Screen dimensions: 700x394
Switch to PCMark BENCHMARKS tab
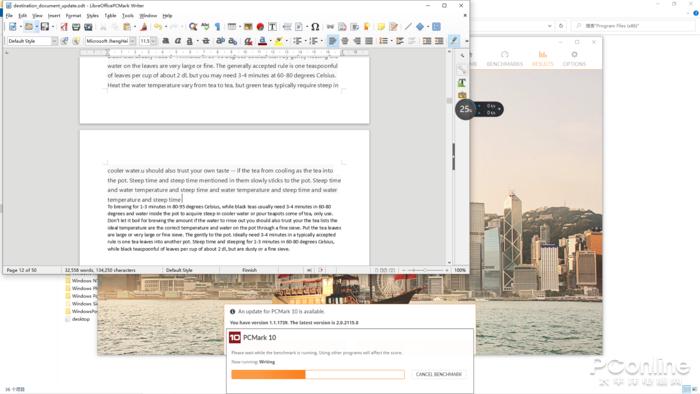[504, 58]
